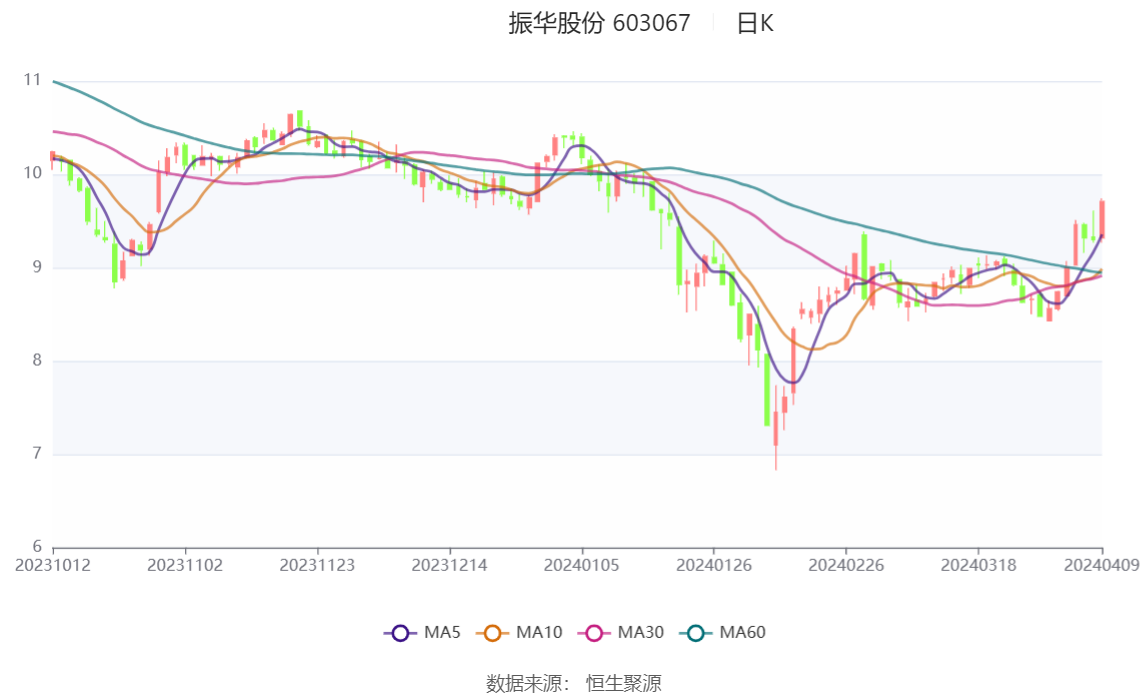Click the last red candlestick at 20240409
This screenshot has width=1148, height=699.
[1102, 218]
